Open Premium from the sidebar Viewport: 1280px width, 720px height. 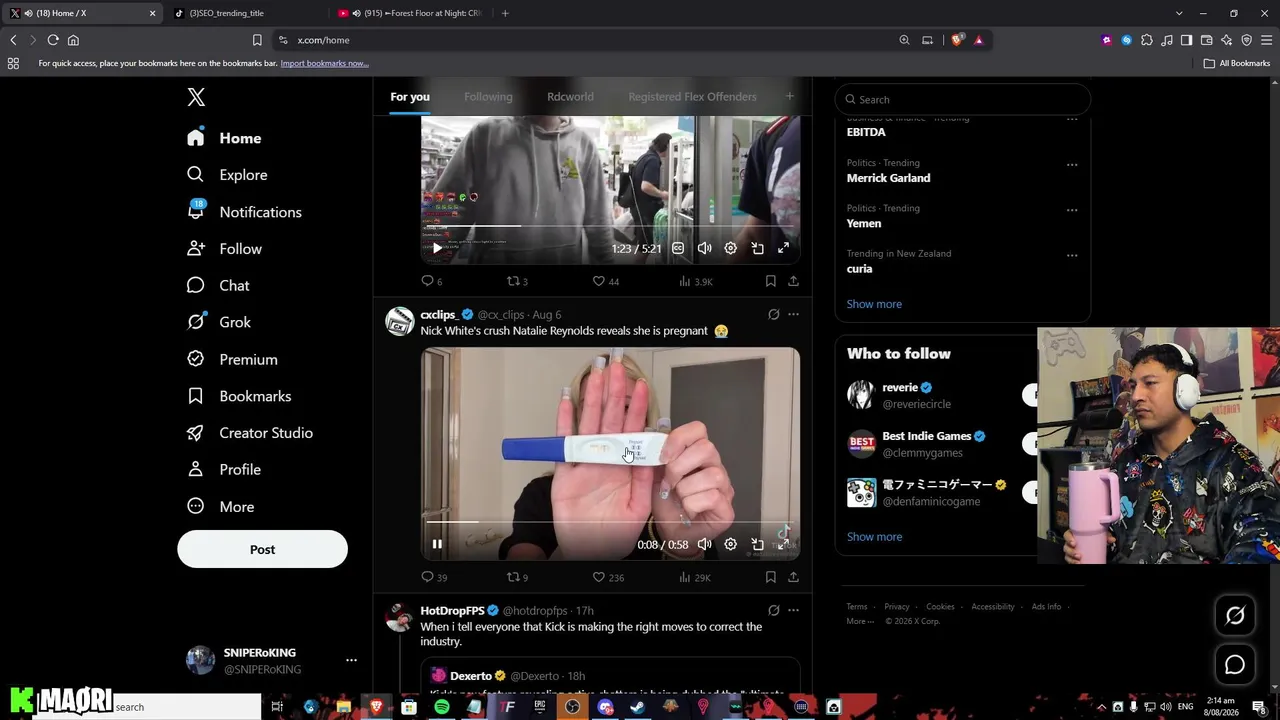(232, 359)
